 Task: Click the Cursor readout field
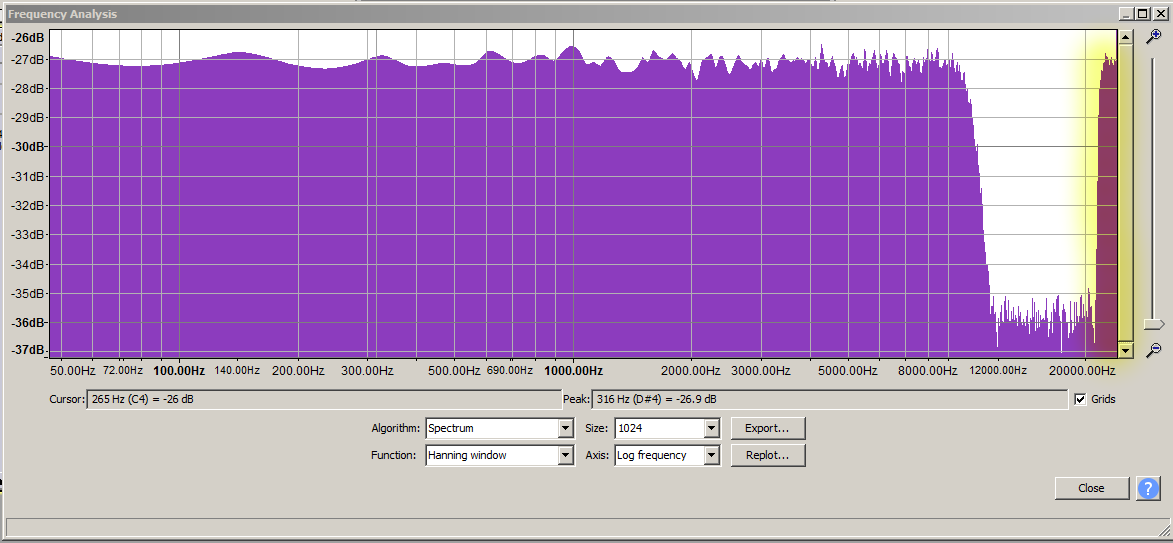[x=324, y=399]
